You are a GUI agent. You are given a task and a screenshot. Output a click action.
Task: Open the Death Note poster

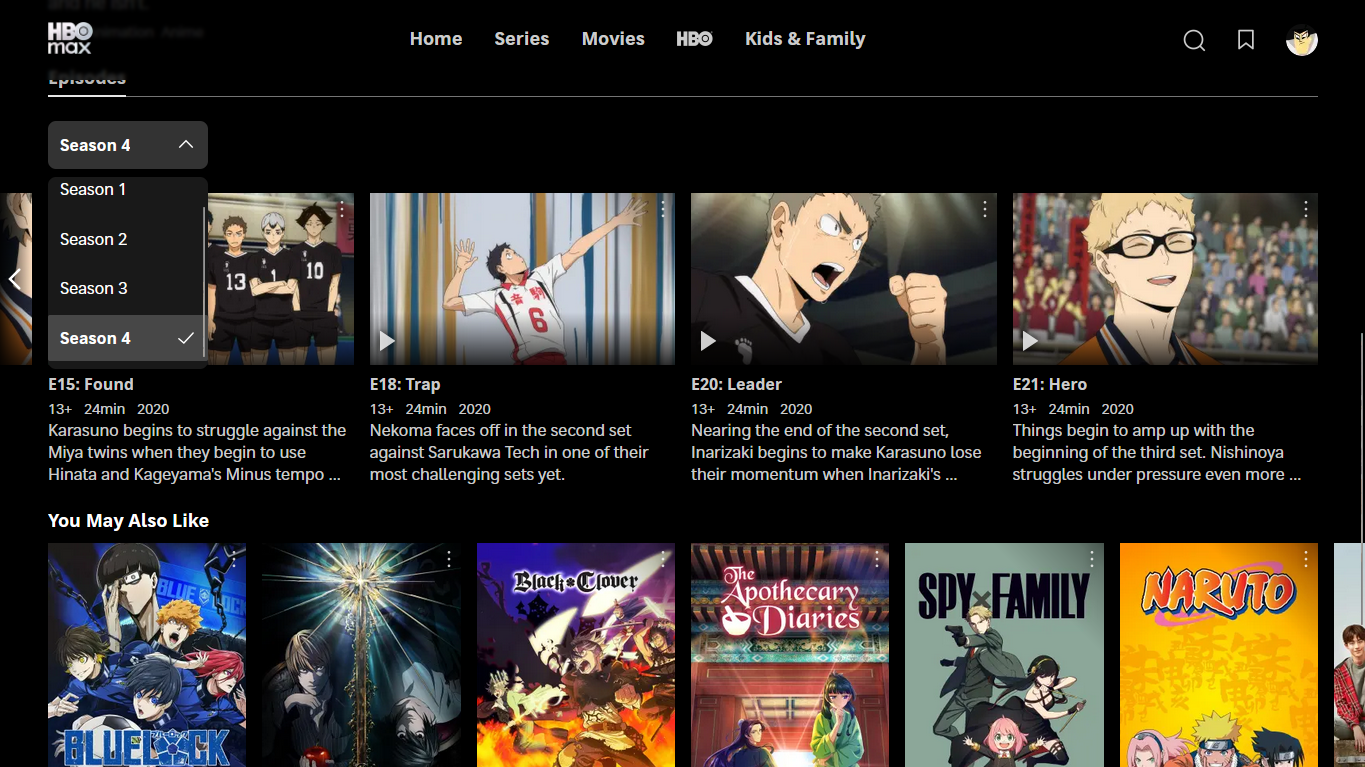(x=361, y=655)
